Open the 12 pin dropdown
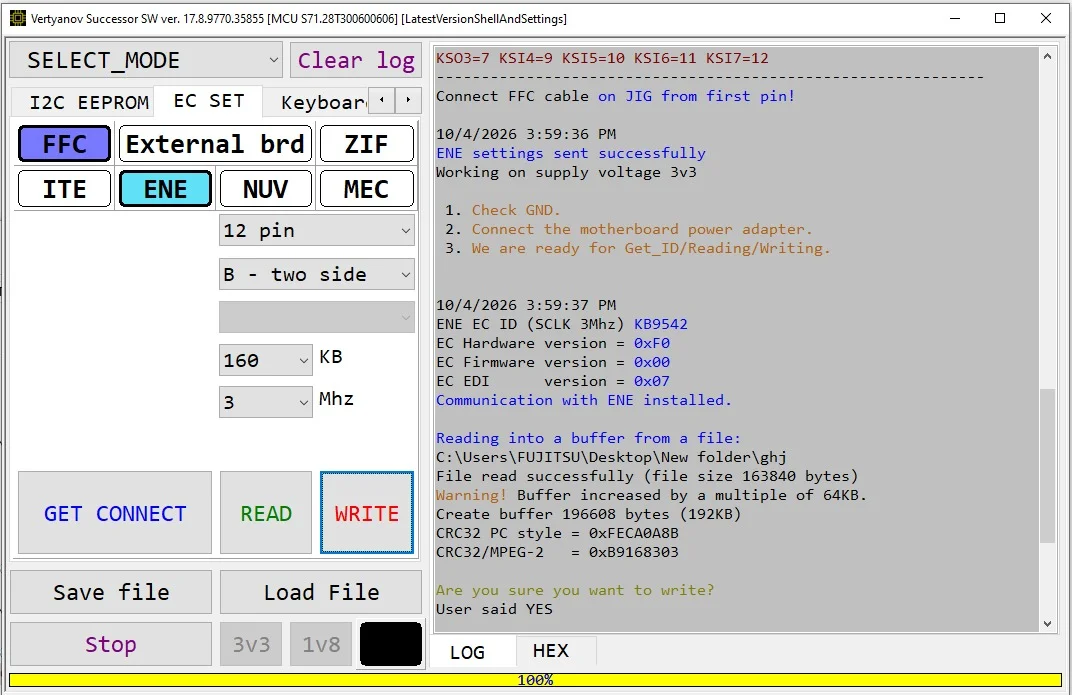 click(317, 230)
